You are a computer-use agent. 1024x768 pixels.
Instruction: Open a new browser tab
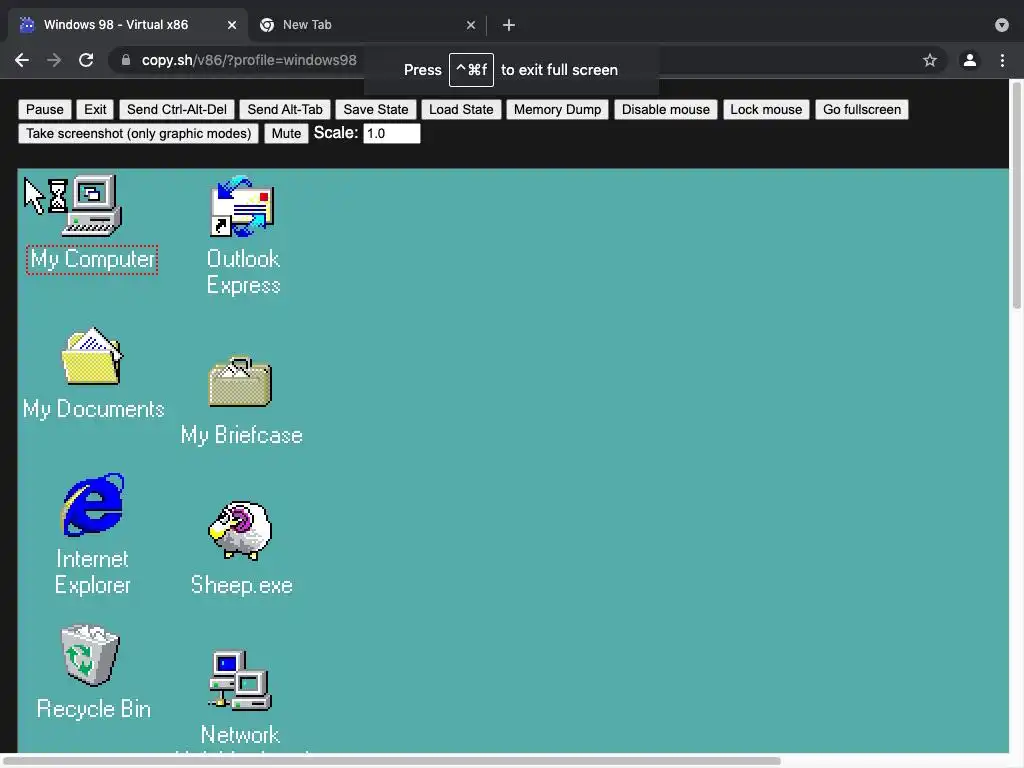509,25
